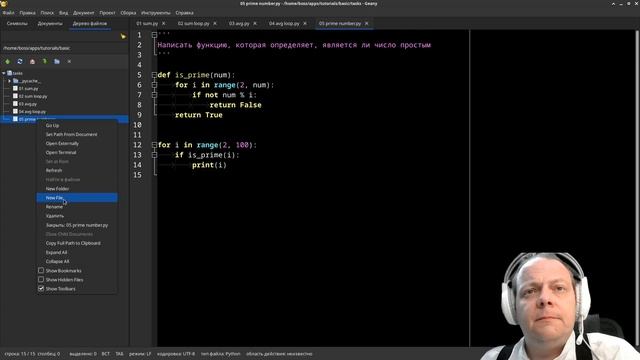
Task: Click the blue Refresh icon in file tree toolbar
Action: [20, 61]
